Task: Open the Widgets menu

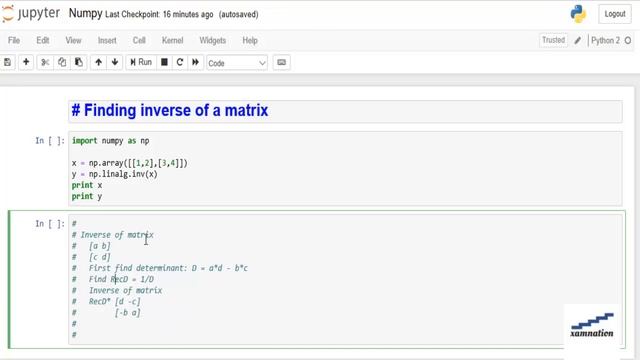Action: (x=213, y=40)
